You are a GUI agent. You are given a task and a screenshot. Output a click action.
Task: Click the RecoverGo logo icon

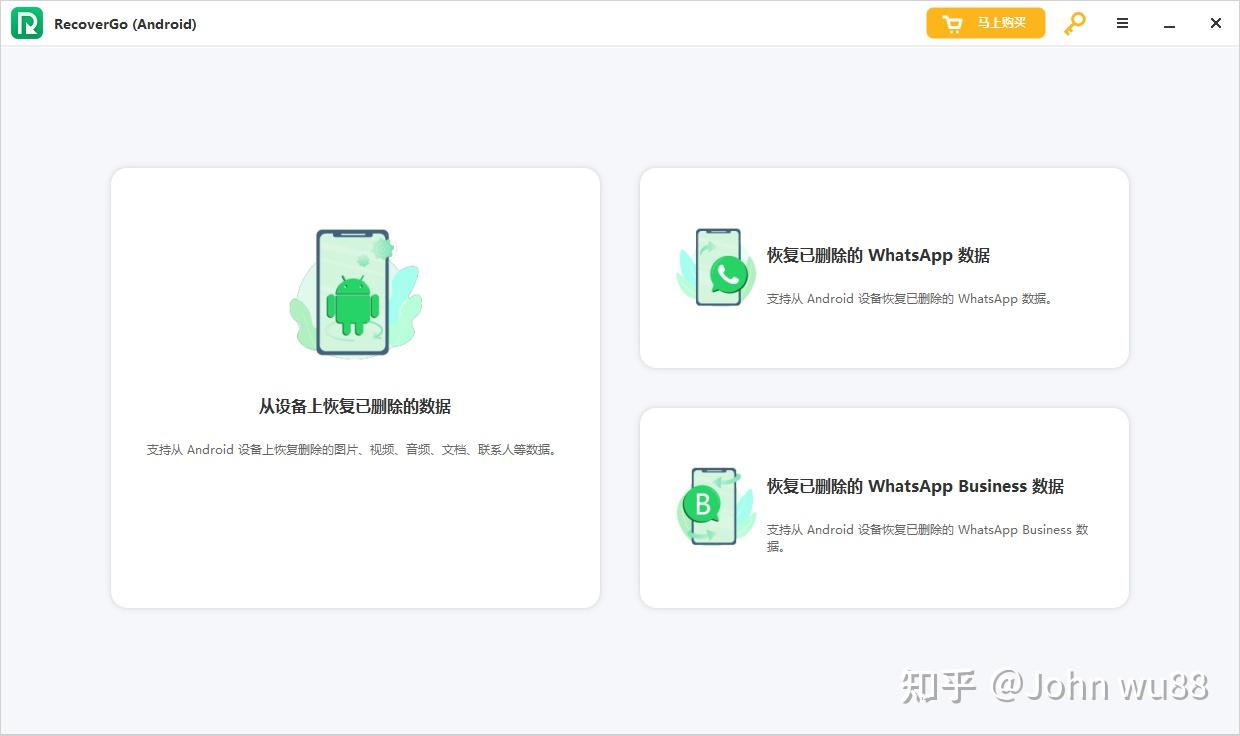(26, 22)
